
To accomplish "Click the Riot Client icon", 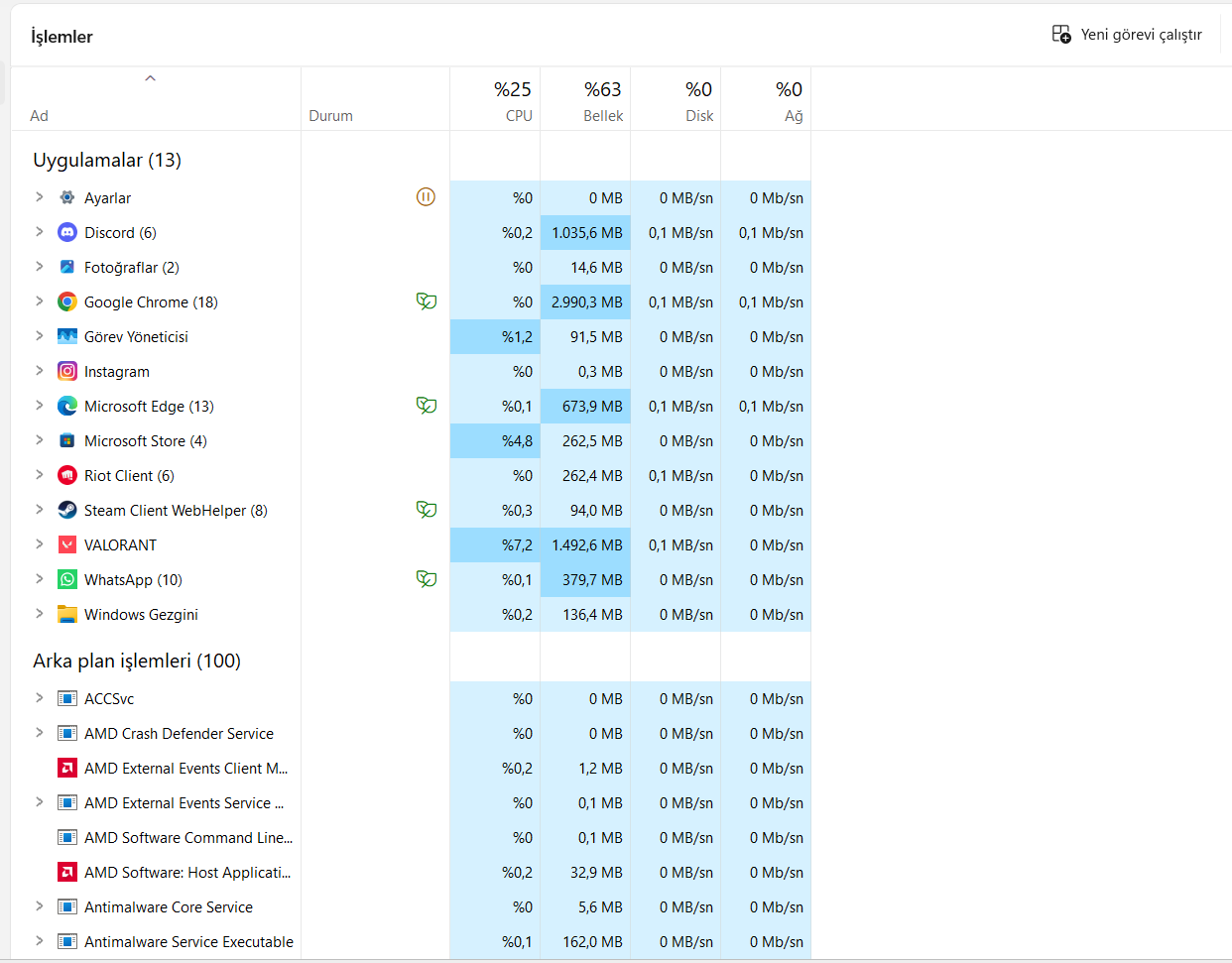I will (67, 475).
